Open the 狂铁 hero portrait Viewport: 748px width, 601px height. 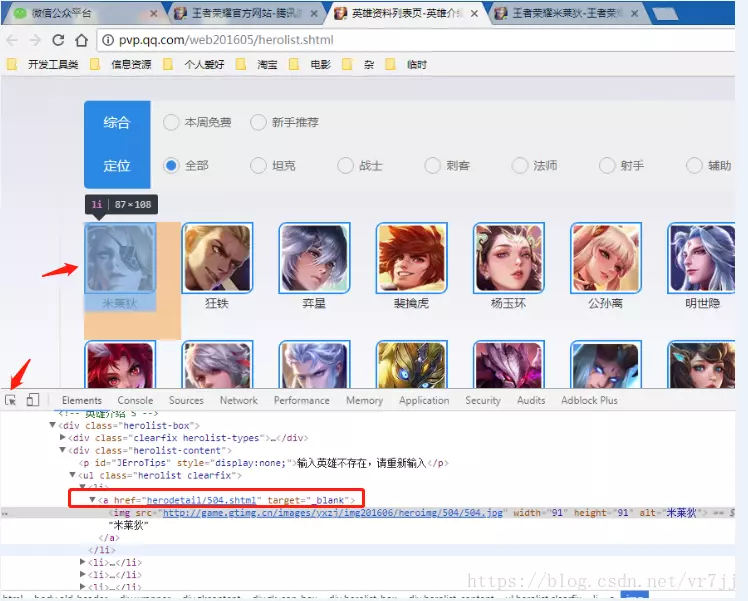point(217,258)
